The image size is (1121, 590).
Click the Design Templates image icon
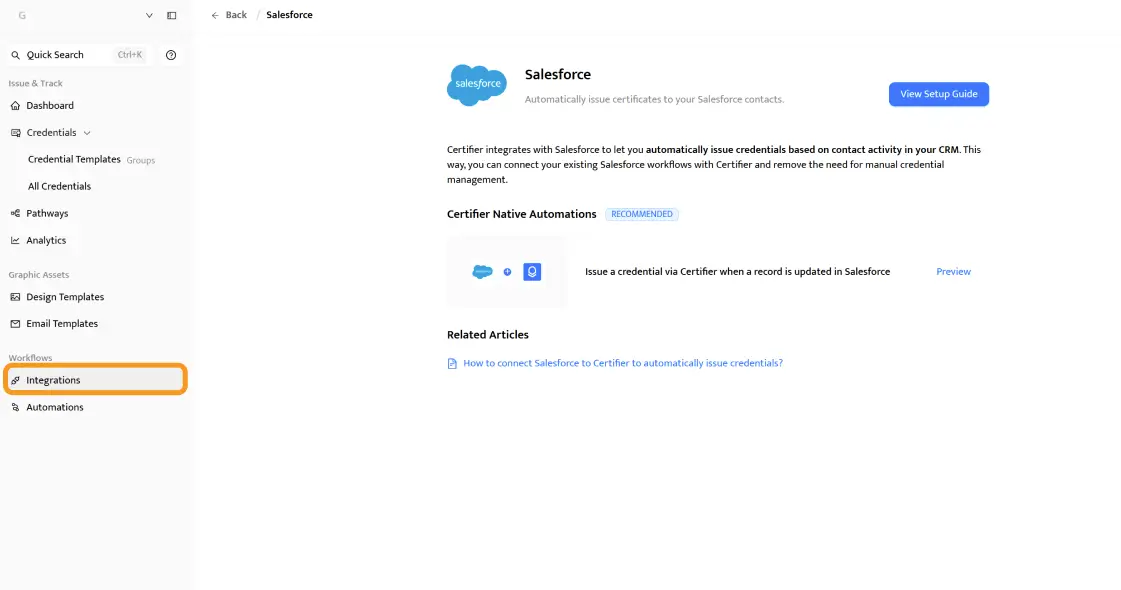(x=15, y=297)
